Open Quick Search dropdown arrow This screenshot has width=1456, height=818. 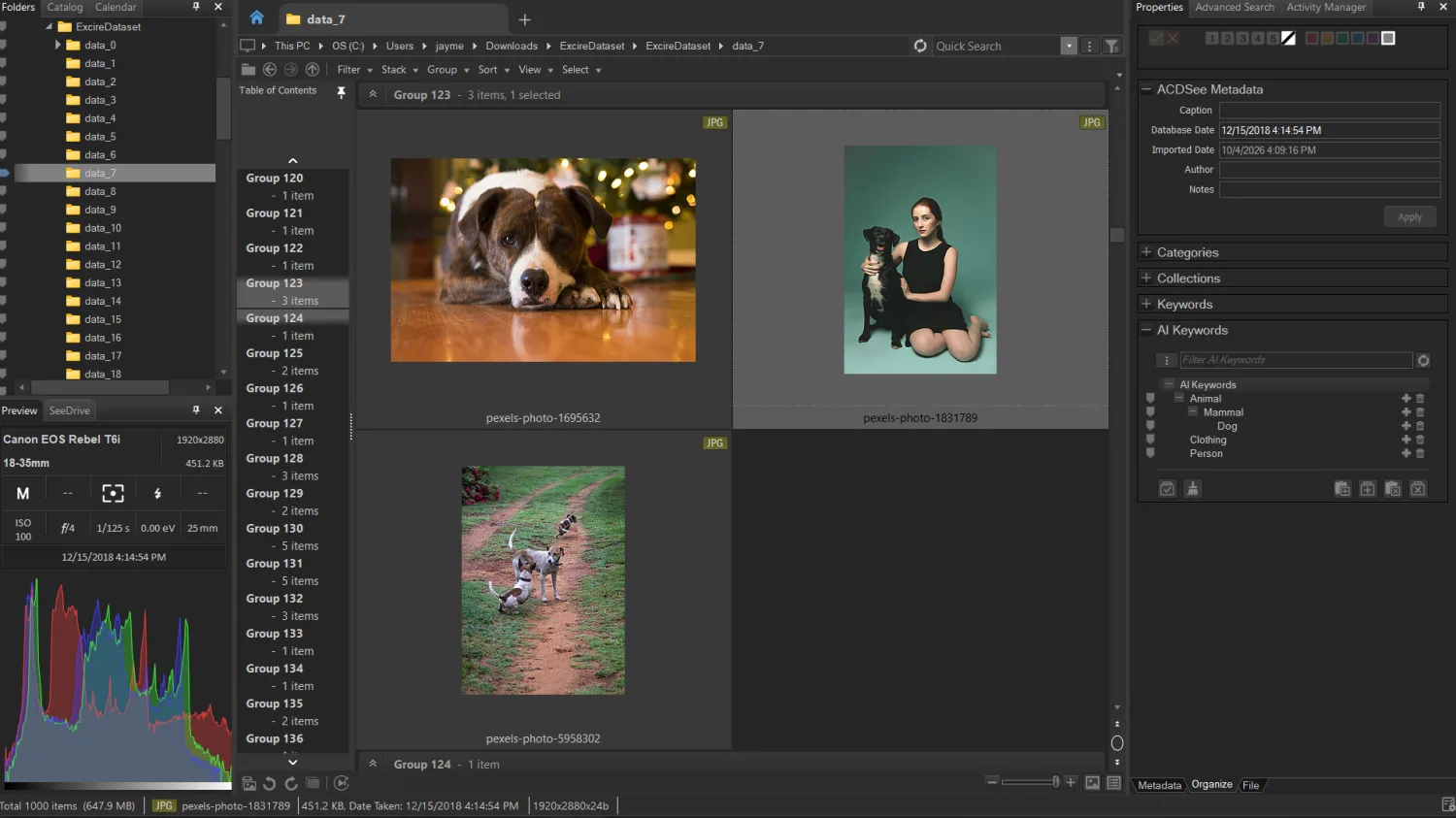tap(1069, 46)
